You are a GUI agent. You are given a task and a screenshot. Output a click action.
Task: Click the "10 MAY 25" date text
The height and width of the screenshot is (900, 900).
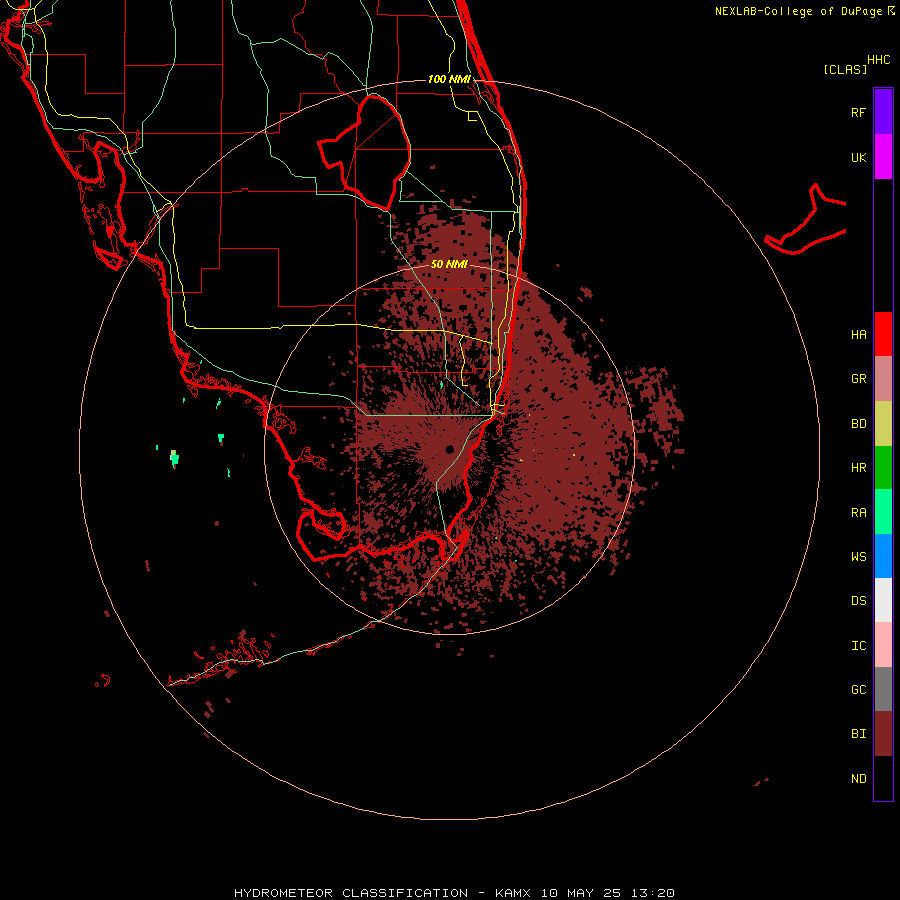[580, 893]
